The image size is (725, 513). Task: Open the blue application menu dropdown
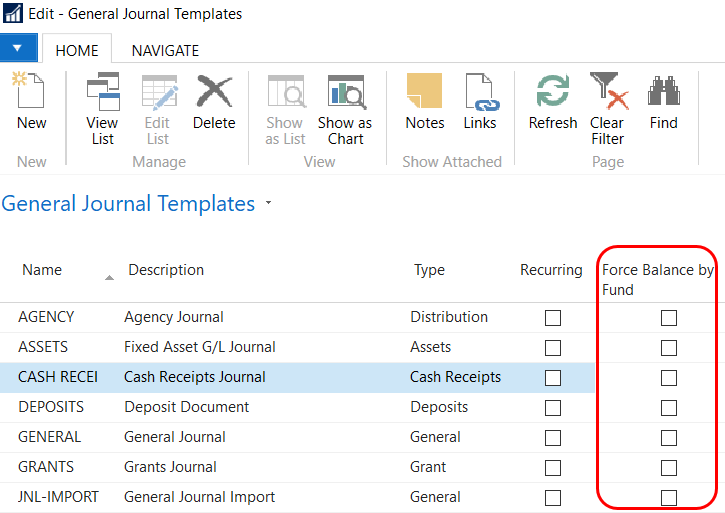[x=19, y=49]
